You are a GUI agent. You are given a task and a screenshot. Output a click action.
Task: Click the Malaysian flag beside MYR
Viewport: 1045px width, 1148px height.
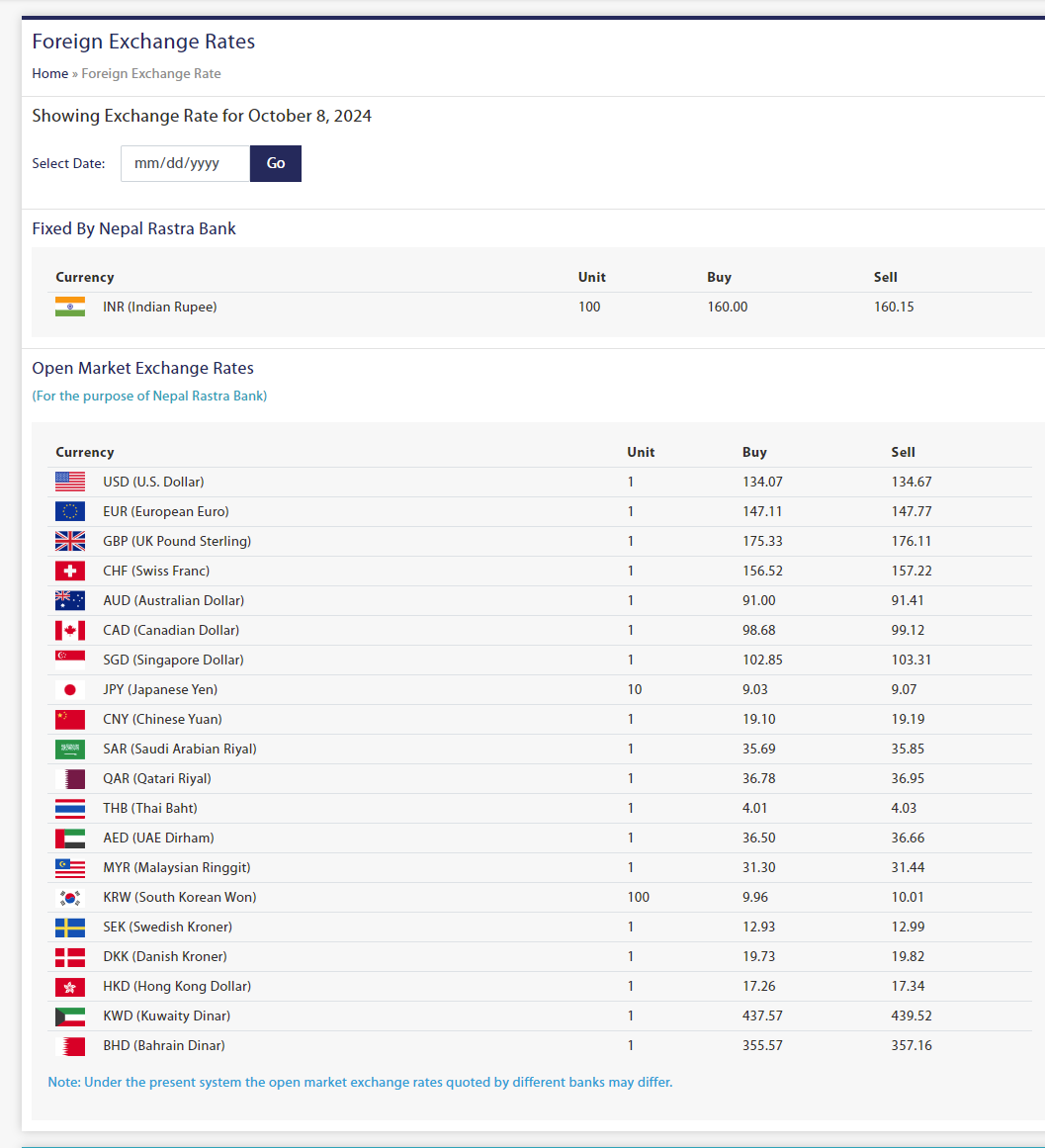tap(70, 867)
